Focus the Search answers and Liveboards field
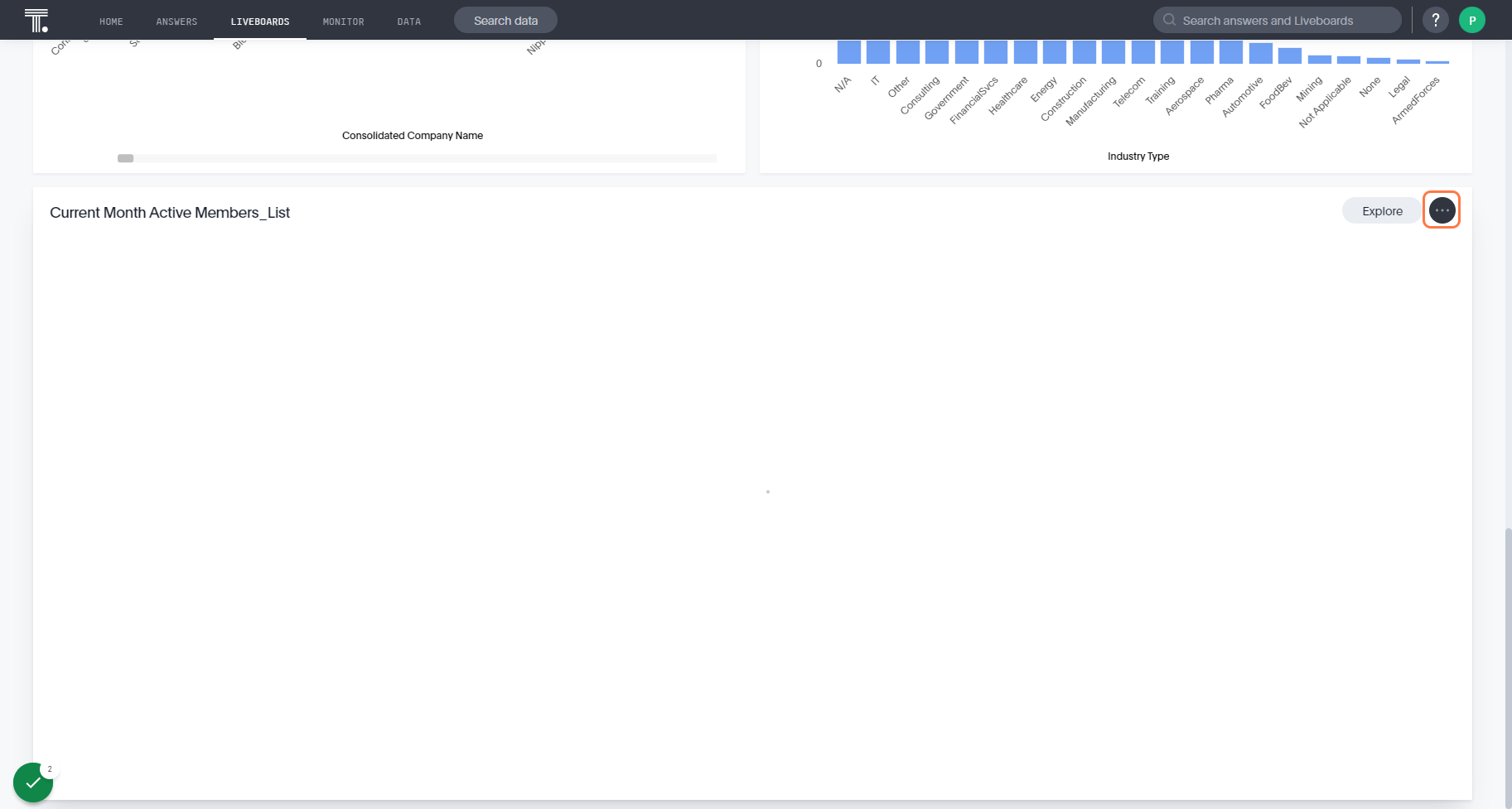This screenshot has height=809, width=1512. click(x=1277, y=20)
